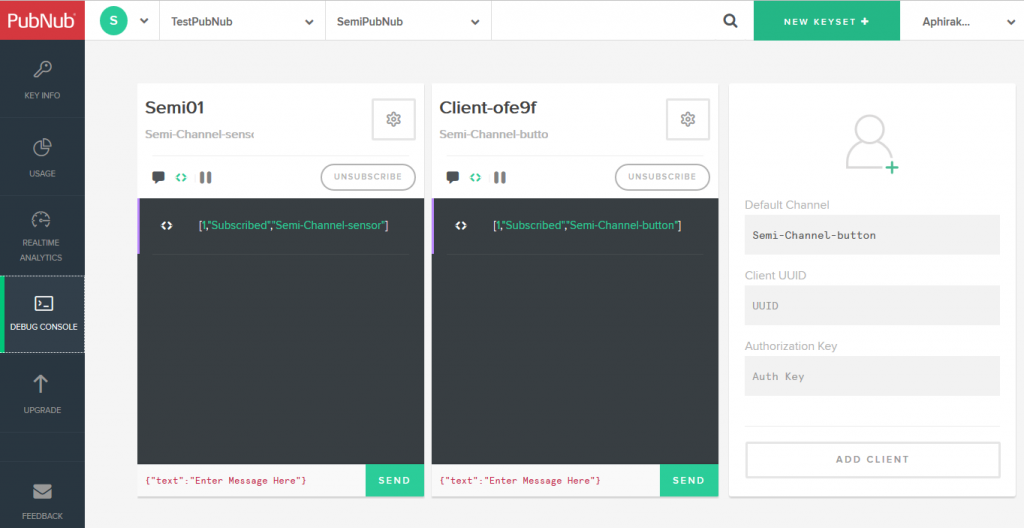The image size is (1024, 528).
Task: Click the S account avatar circle
Action: point(114,20)
